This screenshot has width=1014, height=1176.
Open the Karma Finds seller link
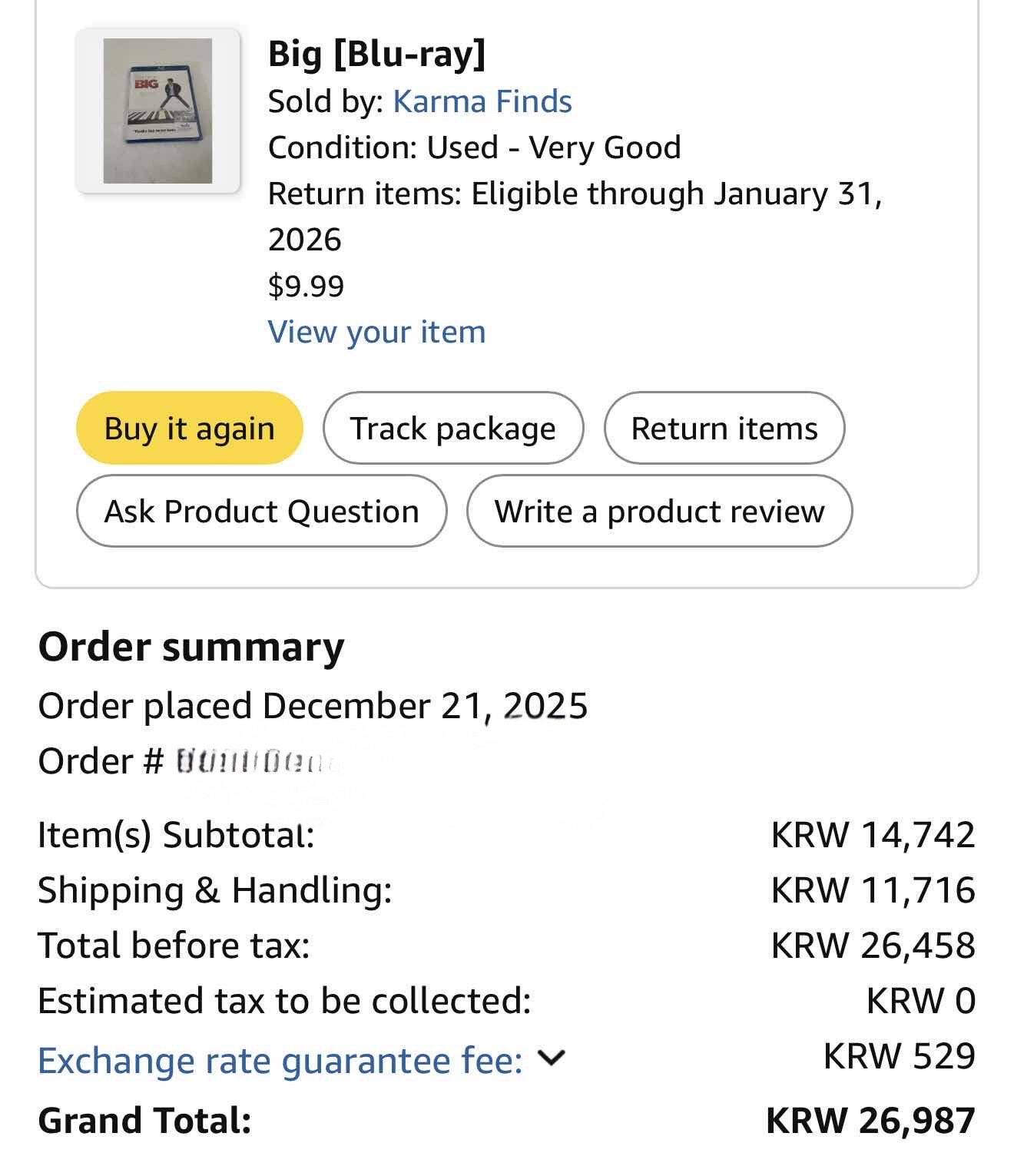[x=482, y=101]
